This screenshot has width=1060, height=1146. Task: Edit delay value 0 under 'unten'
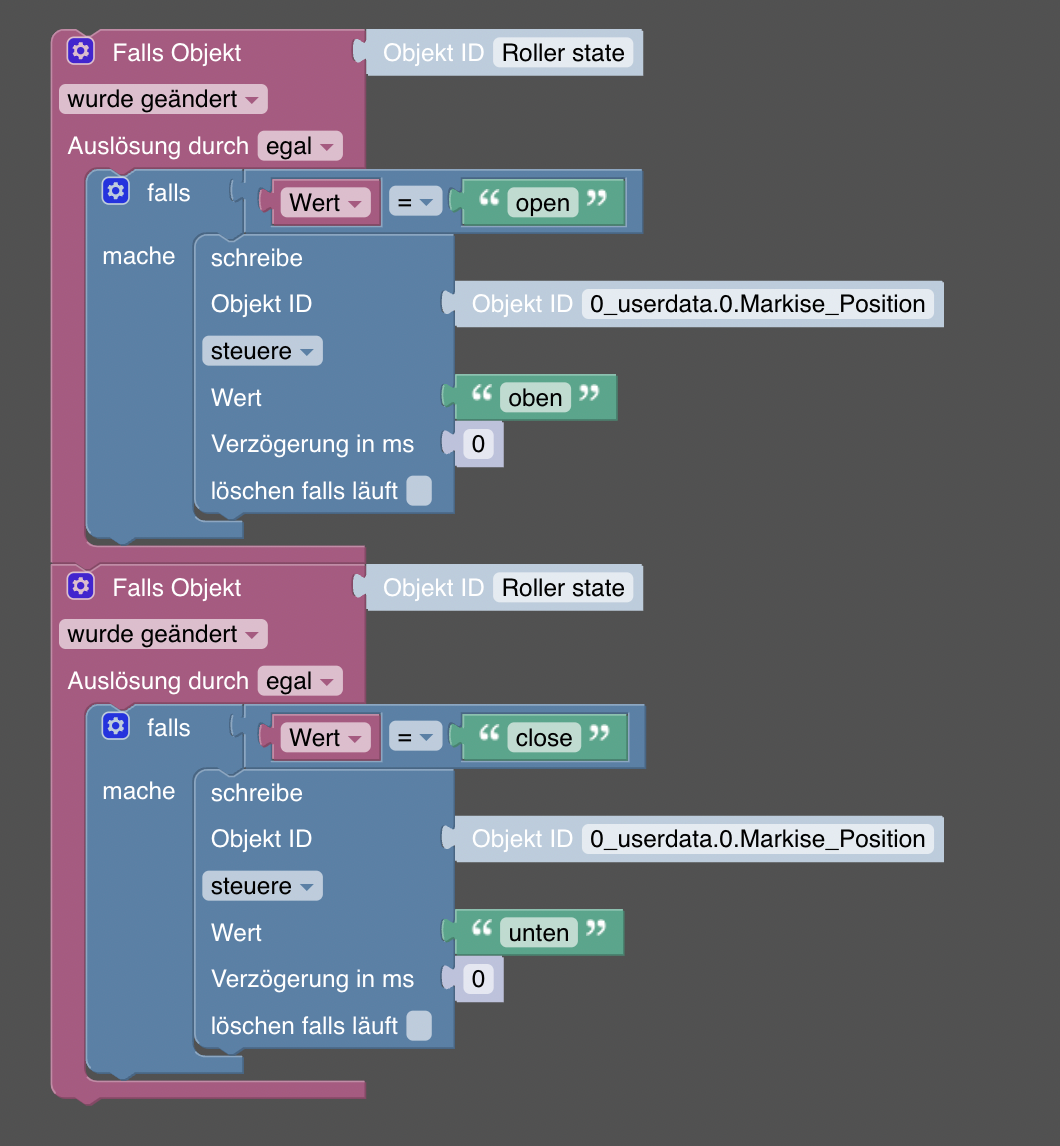pyautogui.click(x=478, y=979)
